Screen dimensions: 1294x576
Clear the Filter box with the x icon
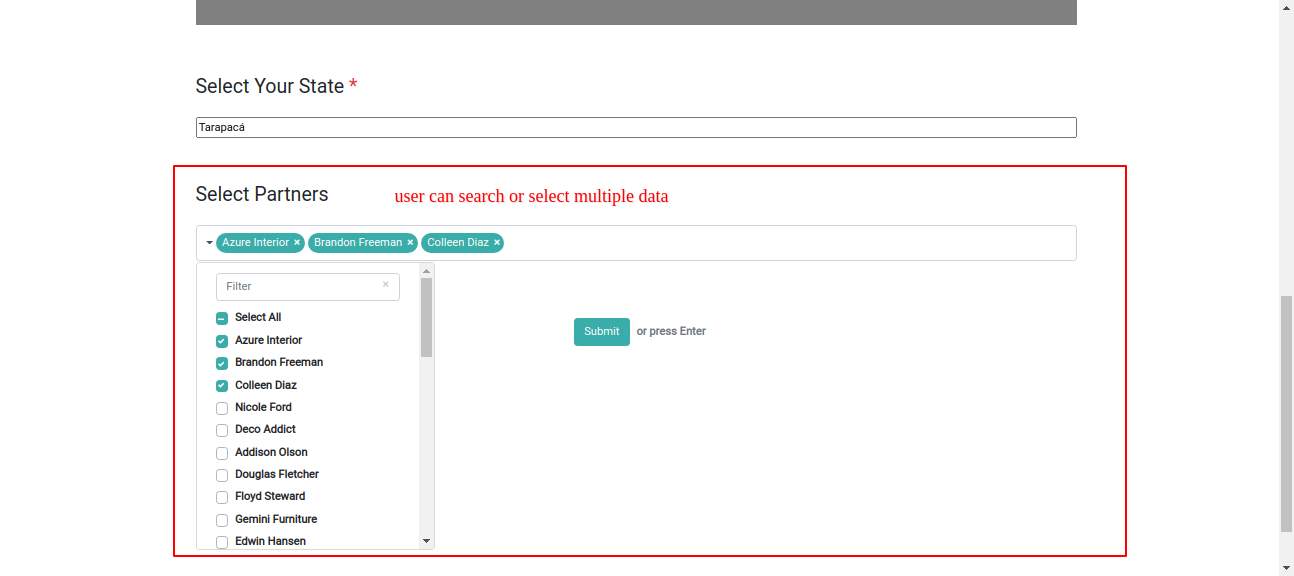[386, 285]
